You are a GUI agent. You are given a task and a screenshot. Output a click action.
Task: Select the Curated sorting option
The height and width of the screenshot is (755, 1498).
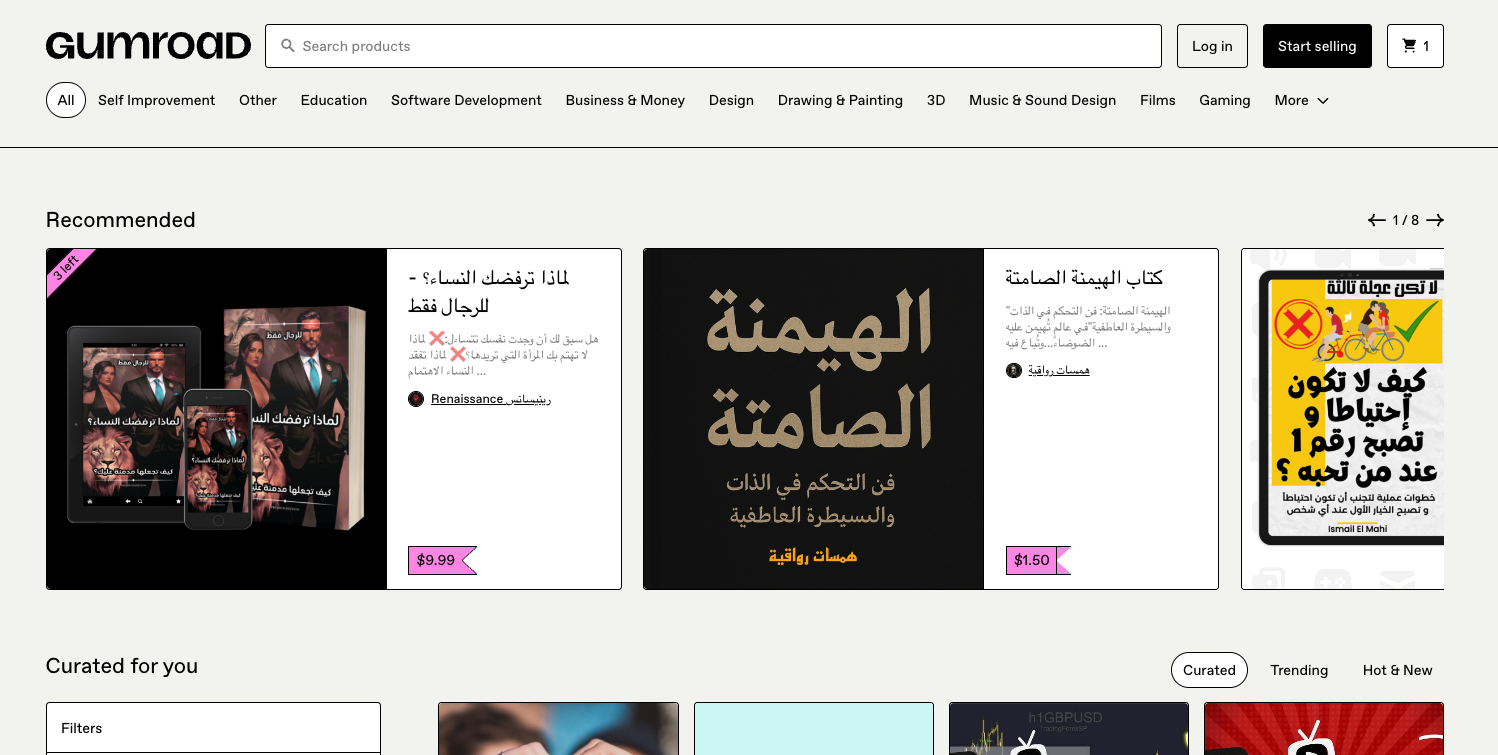[1209, 670]
